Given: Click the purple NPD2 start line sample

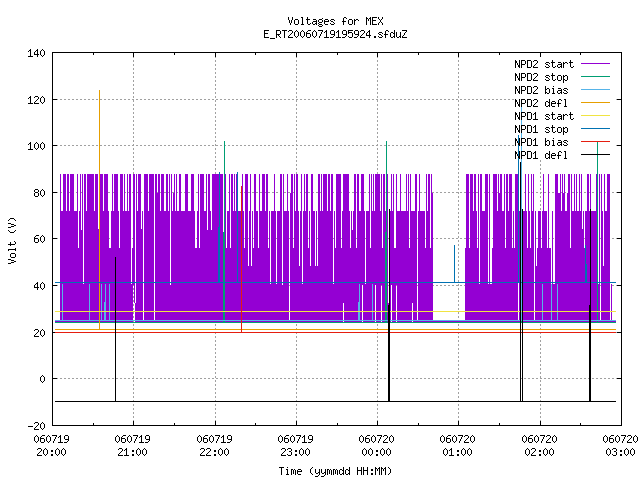Looking at the screenshot, I should tap(595, 64).
